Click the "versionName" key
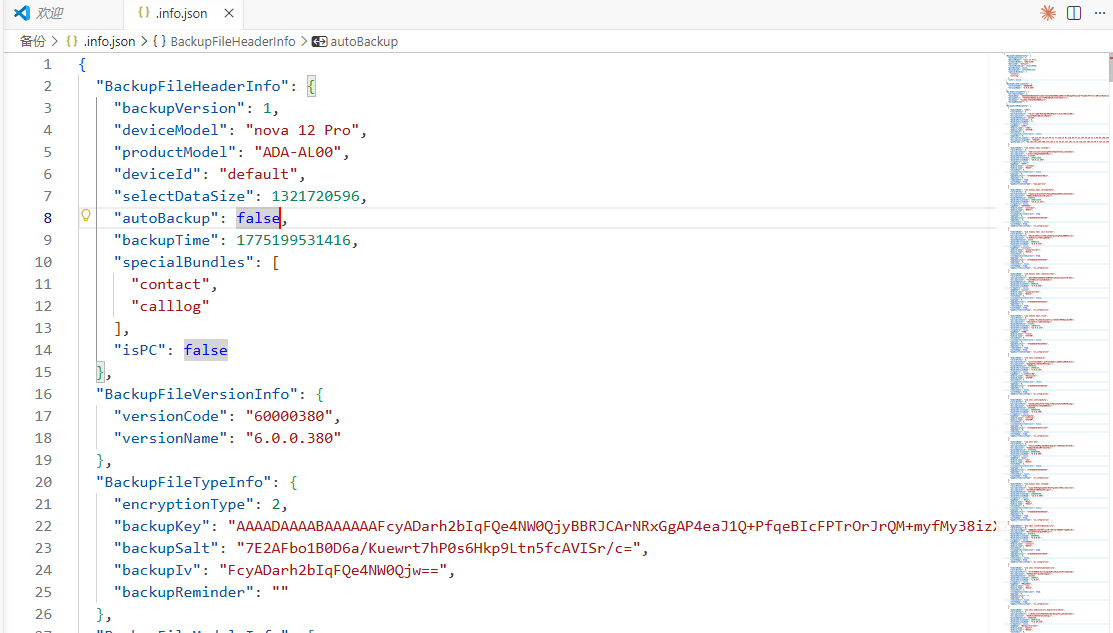The height and width of the screenshot is (633, 1113). tap(170, 438)
